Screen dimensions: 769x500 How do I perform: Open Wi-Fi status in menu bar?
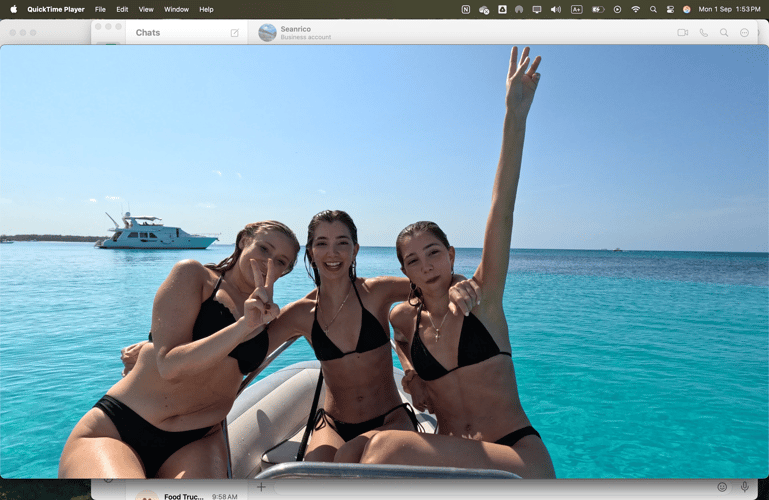click(636, 9)
